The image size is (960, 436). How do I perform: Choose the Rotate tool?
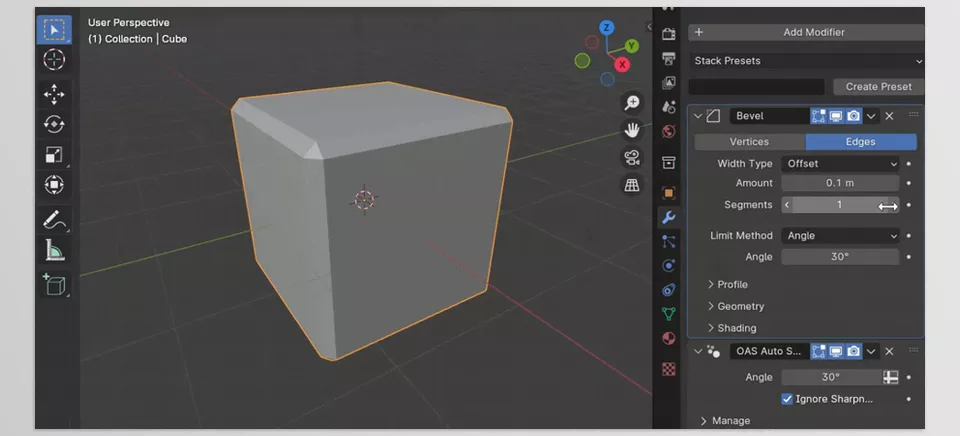[54, 124]
